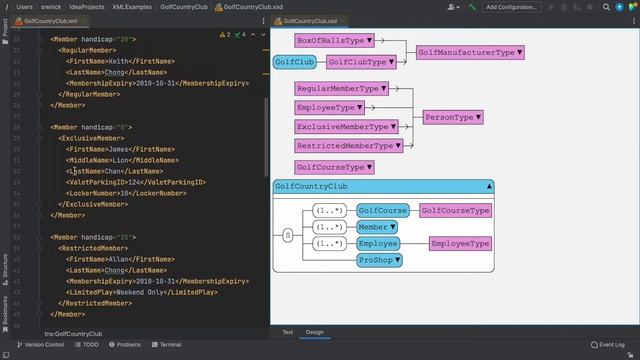
Task: Close the GolfCountryClub.xsd tab
Action: 343,21
